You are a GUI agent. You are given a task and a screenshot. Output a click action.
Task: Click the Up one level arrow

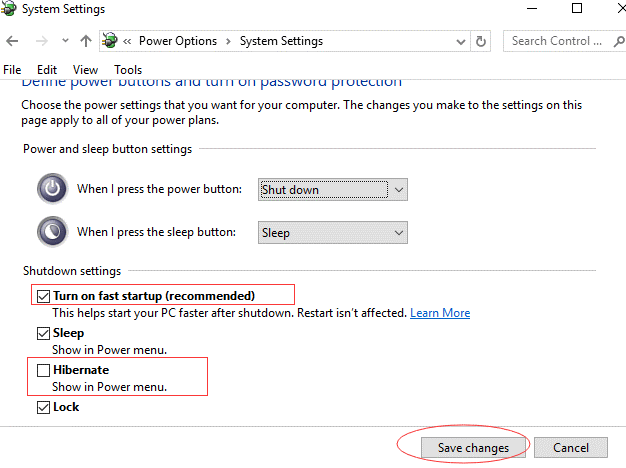point(86,42)
